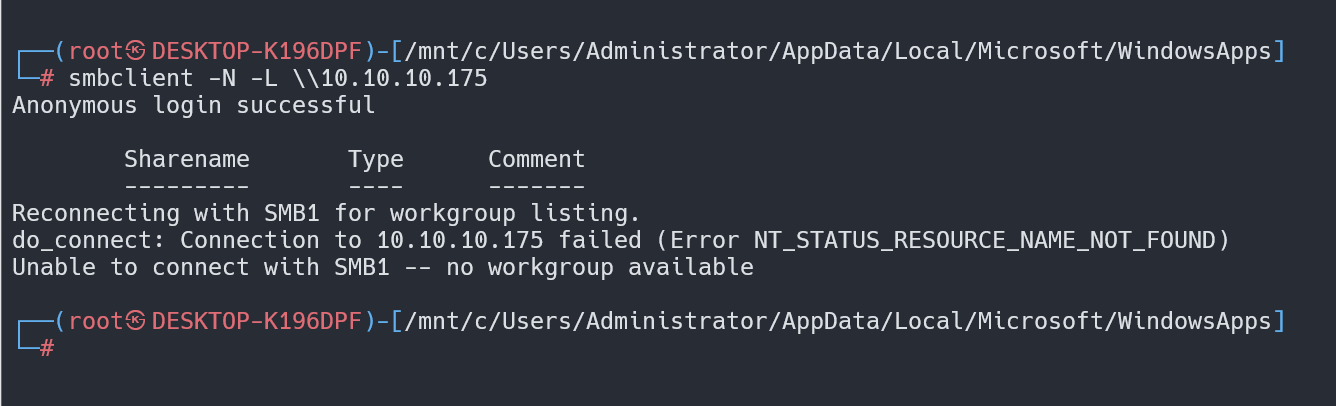Viewport: 1336px width, 406px height.
Task: Click DESKTOP-K196DPF hostname in the second prompt
Action: point(256,321)
